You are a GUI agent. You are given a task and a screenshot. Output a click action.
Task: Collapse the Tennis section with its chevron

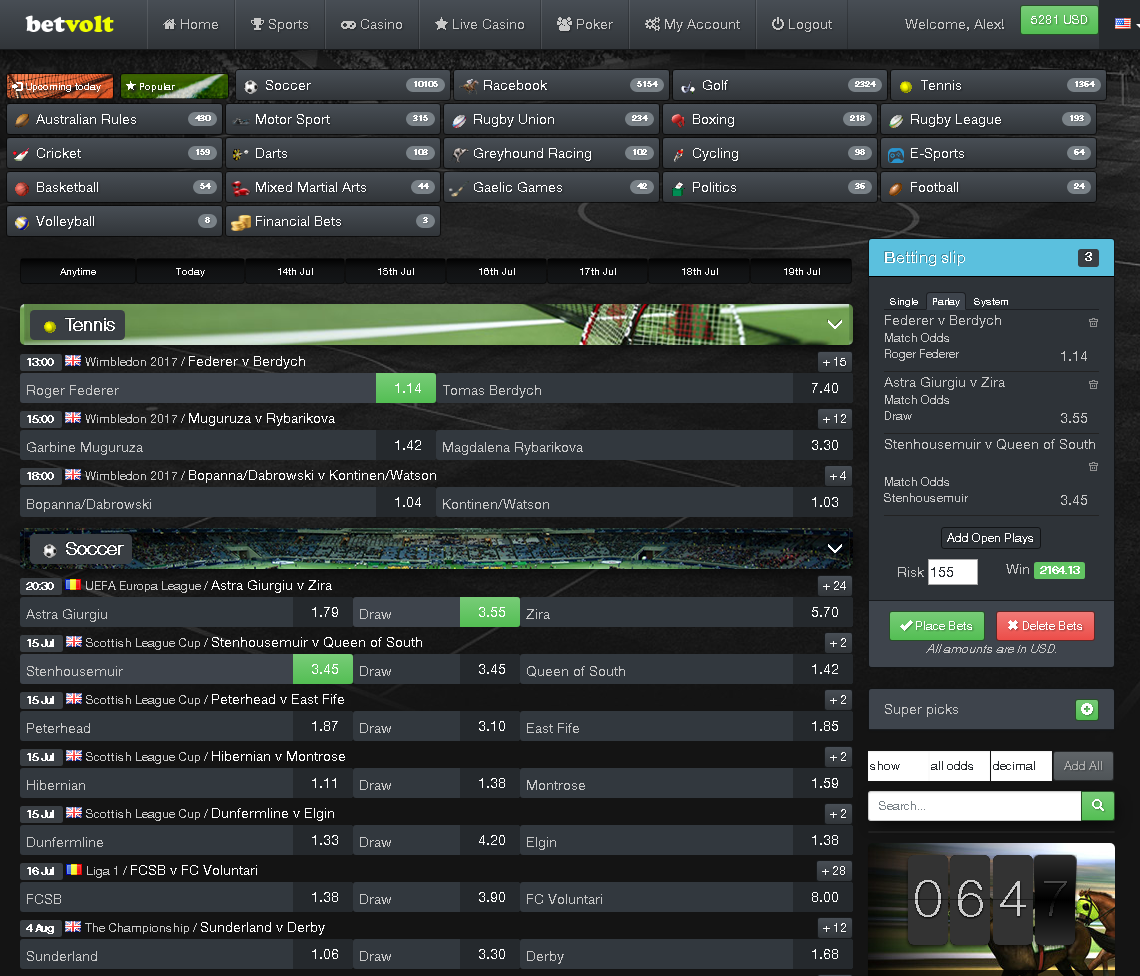pyautogui.click(x=835, y=324)
